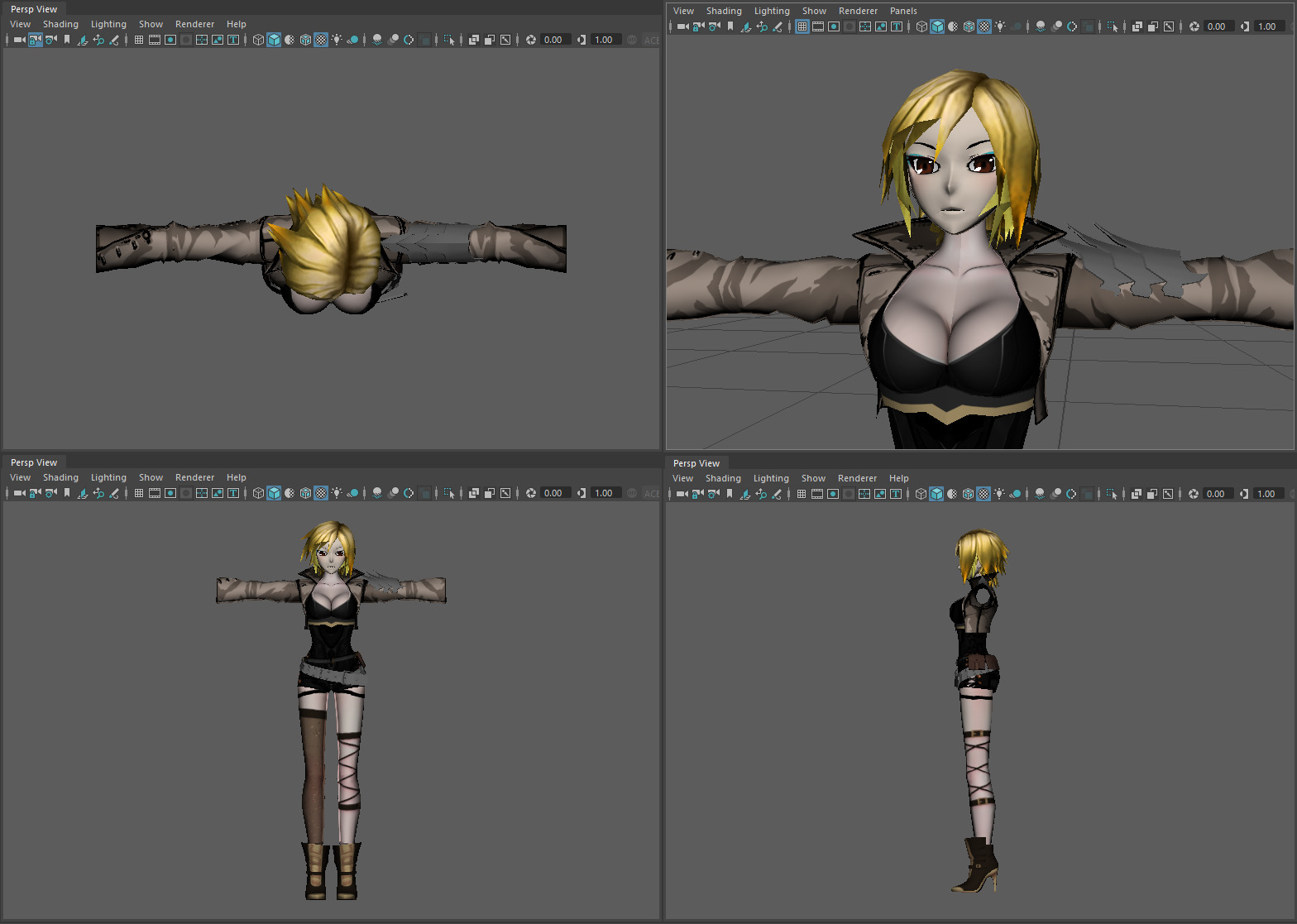Click gamma value field in top-right panel

coord(1268,26)
